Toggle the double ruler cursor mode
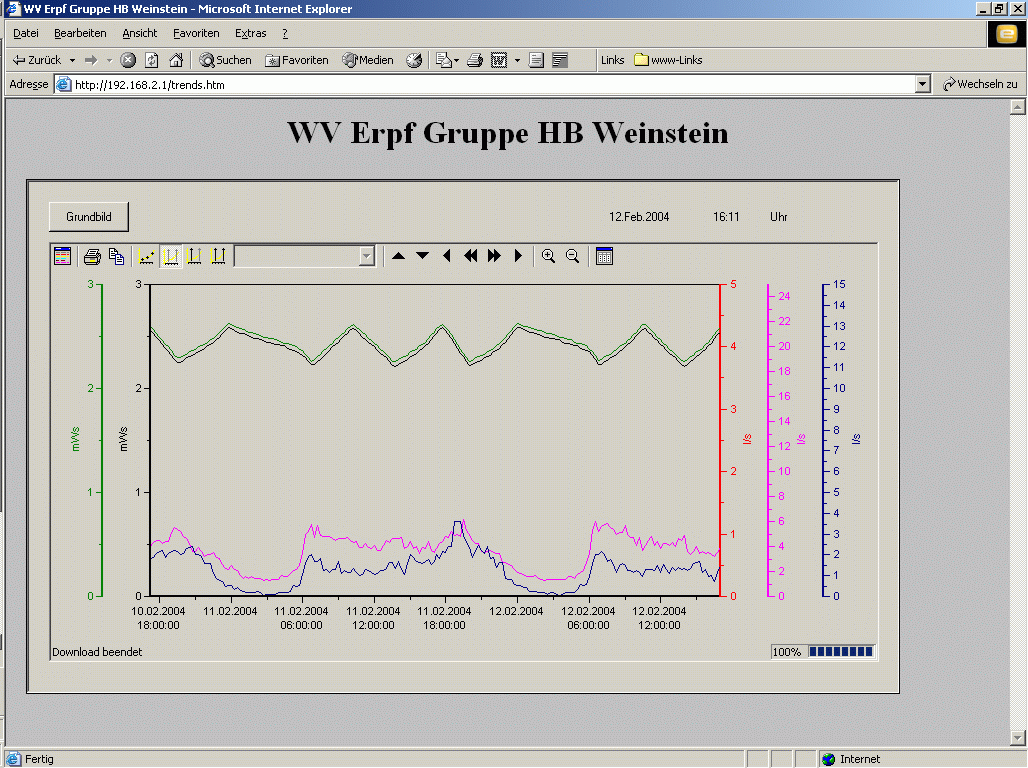Image resolution: width=1028 pixels, height=768 pixels. (x=195, y=256)
